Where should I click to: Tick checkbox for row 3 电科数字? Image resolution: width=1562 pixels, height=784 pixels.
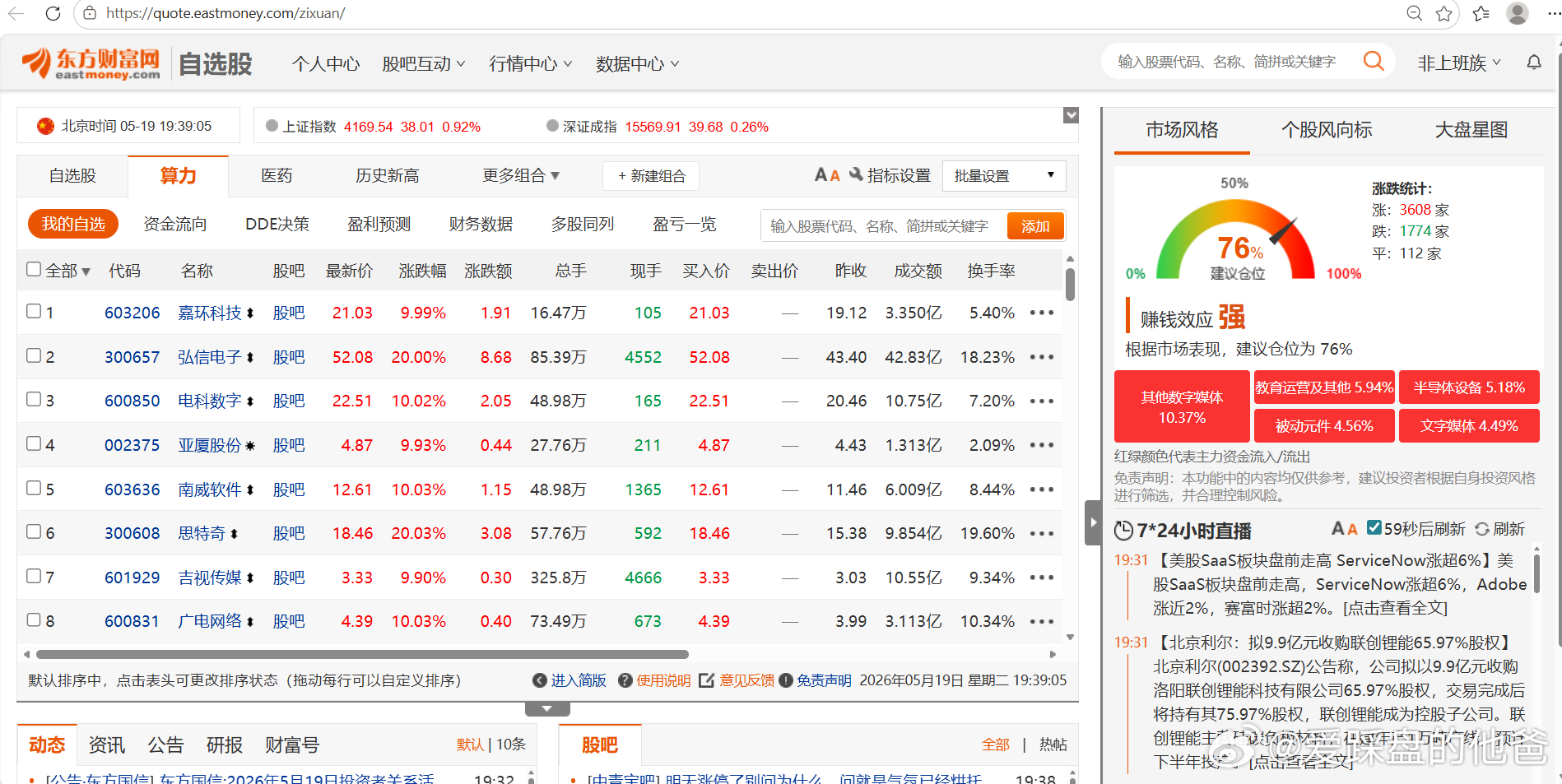tap(34, 399)
